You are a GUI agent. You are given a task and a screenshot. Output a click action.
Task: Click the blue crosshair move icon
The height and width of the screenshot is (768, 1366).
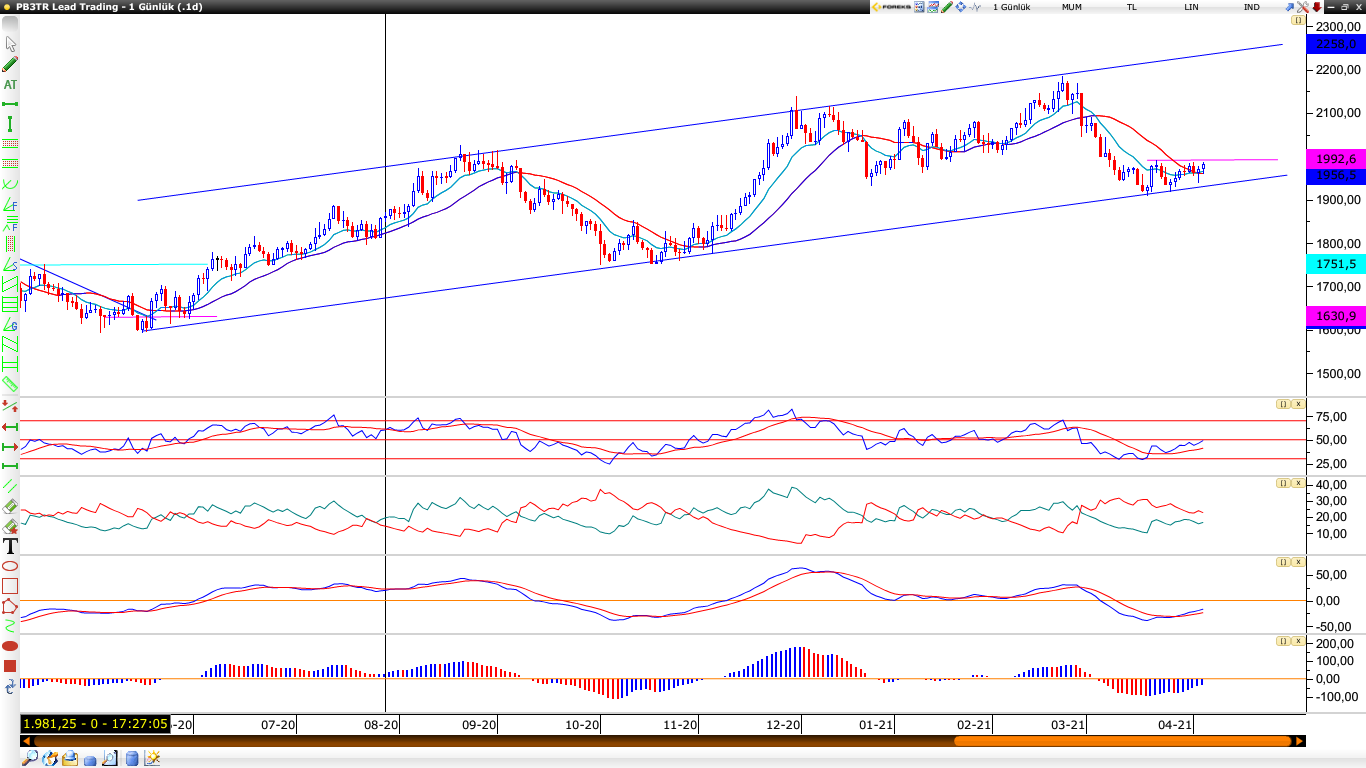tap(960, 7)
